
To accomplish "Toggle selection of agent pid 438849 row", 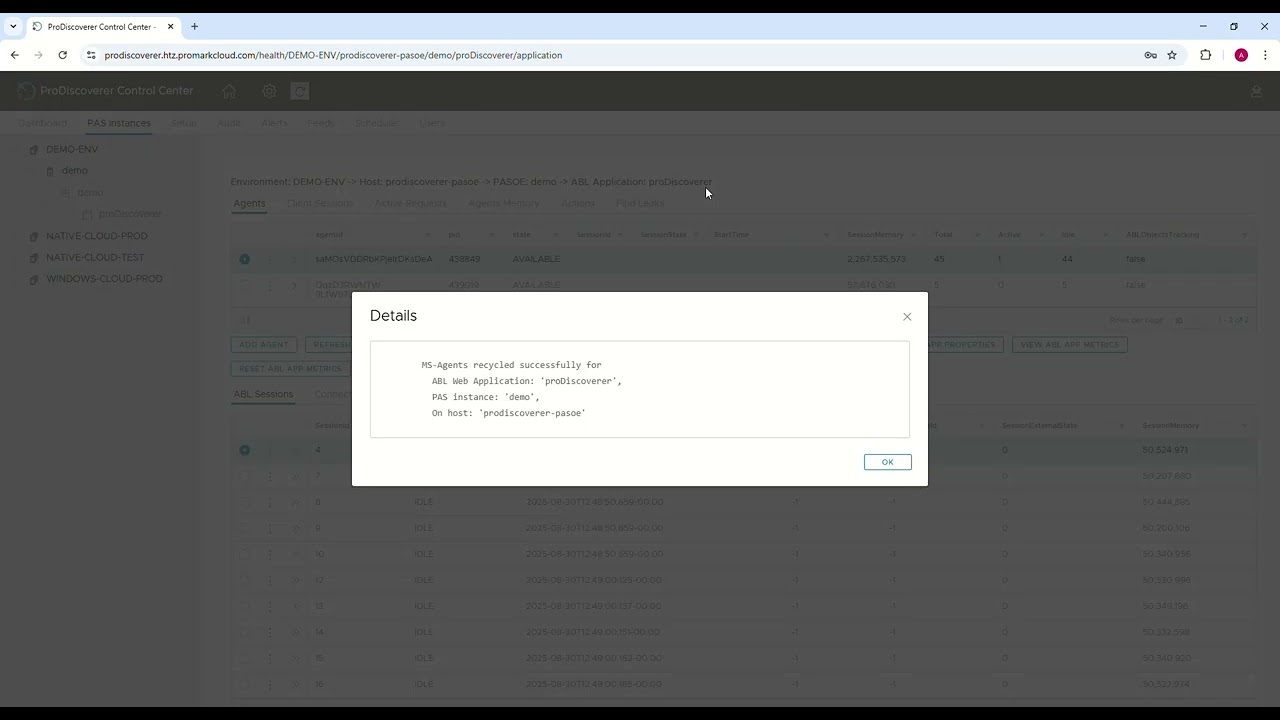I will tap(244, 259).
